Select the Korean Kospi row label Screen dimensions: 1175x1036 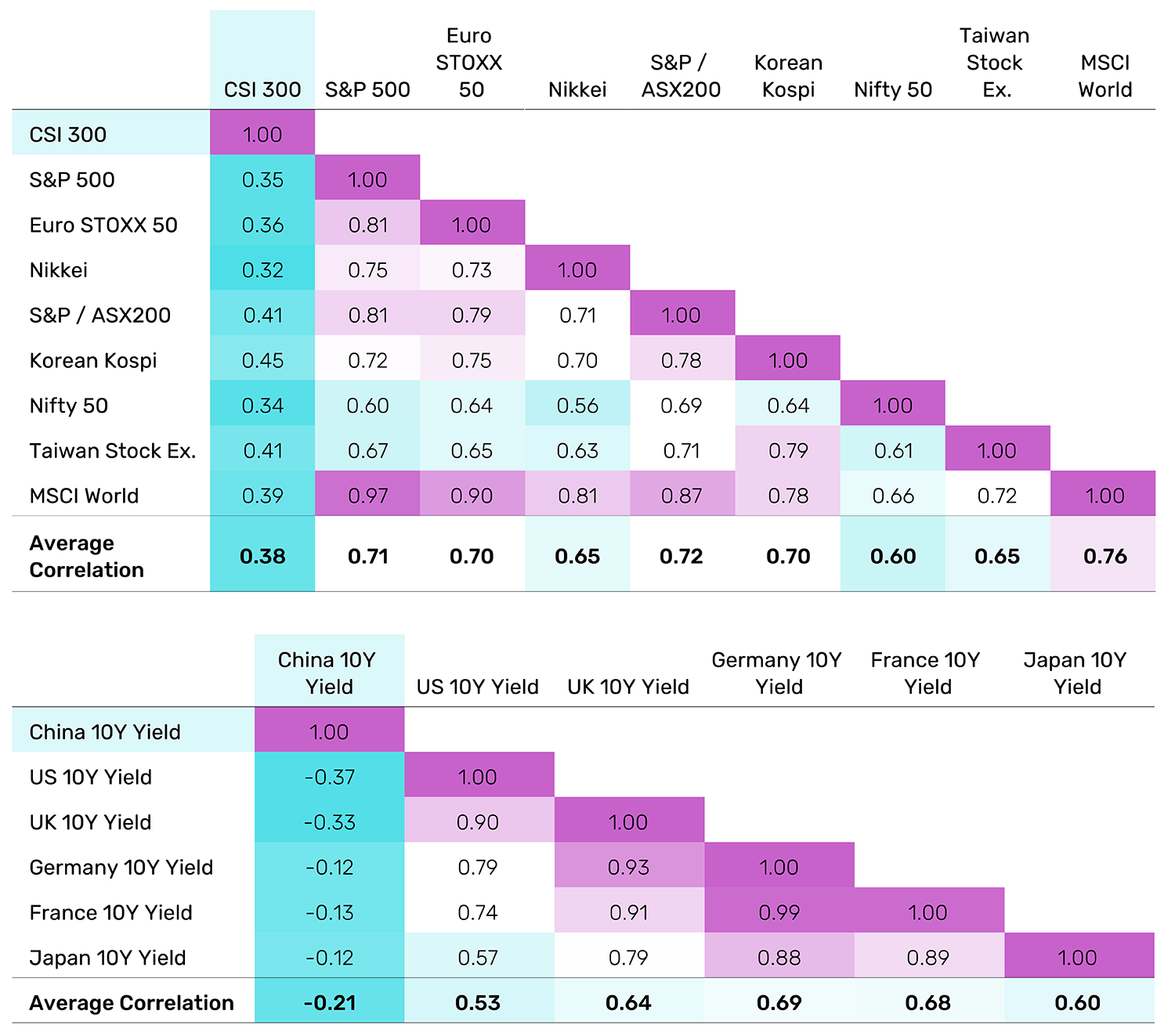pos(93,360)
